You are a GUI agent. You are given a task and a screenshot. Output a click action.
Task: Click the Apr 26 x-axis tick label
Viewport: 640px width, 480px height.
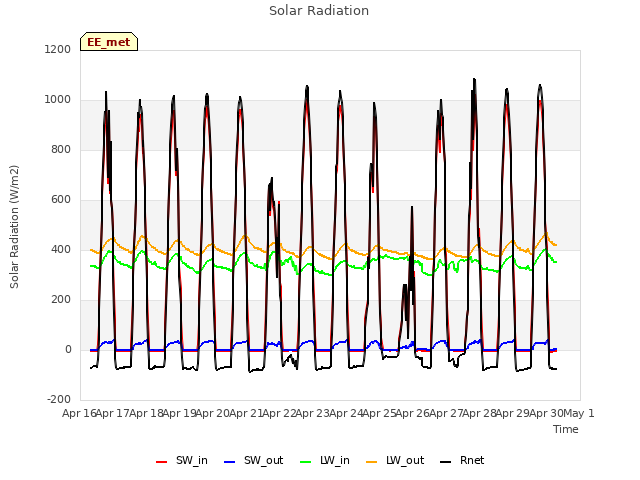click(x=413, y=413)
